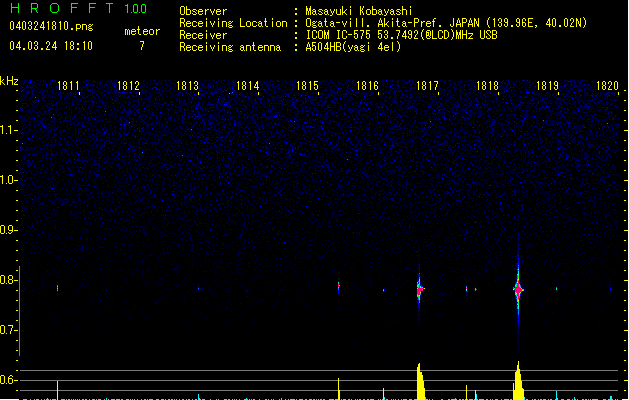Click the yellow power peak below 1818.5

[x=518, y=382]
